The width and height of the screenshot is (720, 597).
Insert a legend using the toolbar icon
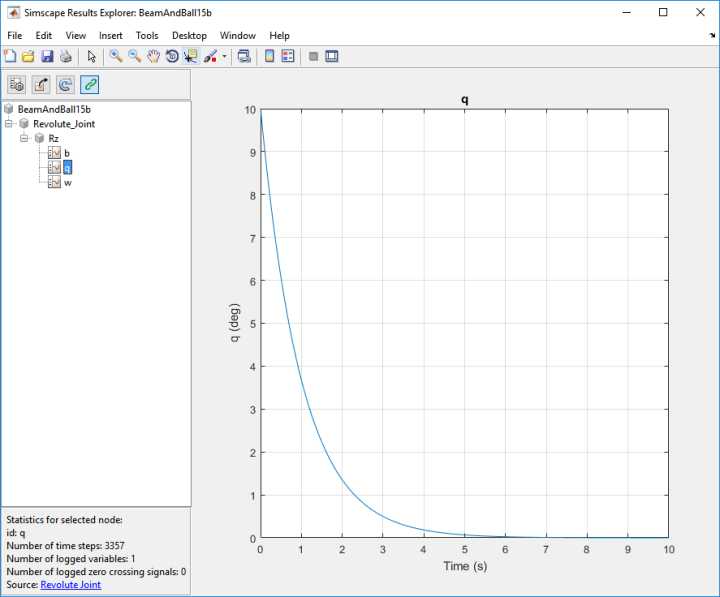pos(288,56)
